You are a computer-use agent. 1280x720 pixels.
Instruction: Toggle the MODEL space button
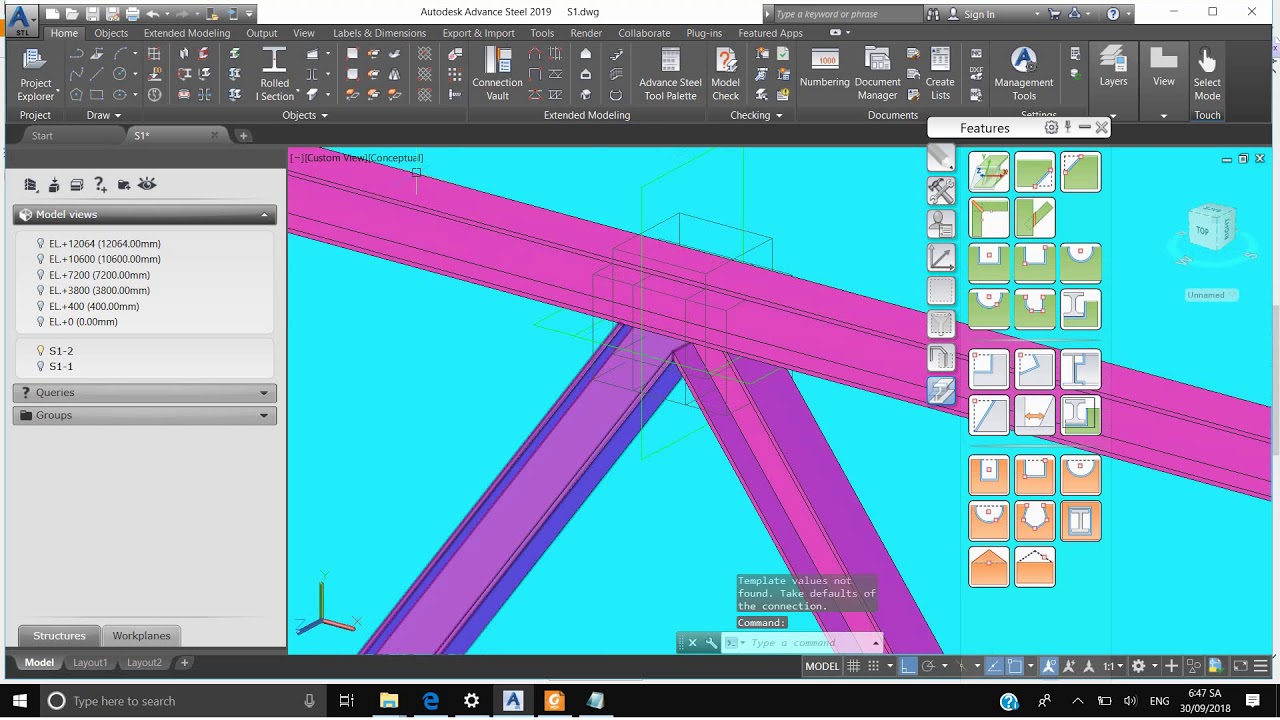pyautogui.click(x=822, y=666)
